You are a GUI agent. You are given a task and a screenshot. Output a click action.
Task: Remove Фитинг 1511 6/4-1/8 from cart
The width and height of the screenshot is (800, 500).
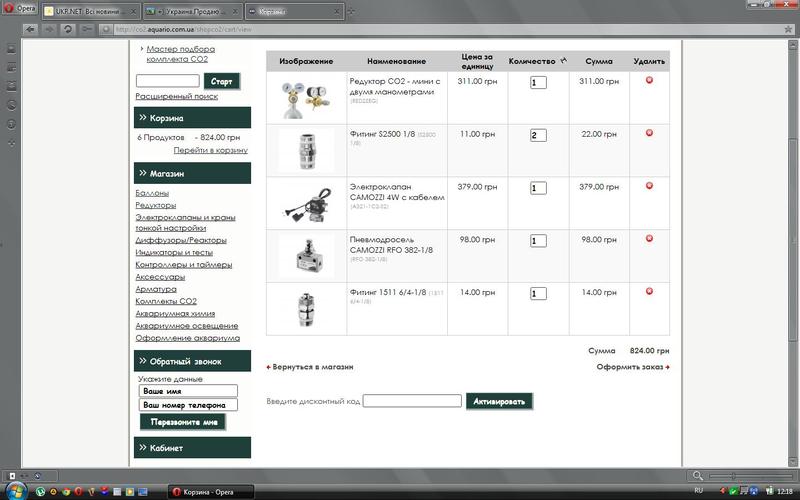[649, 291]
